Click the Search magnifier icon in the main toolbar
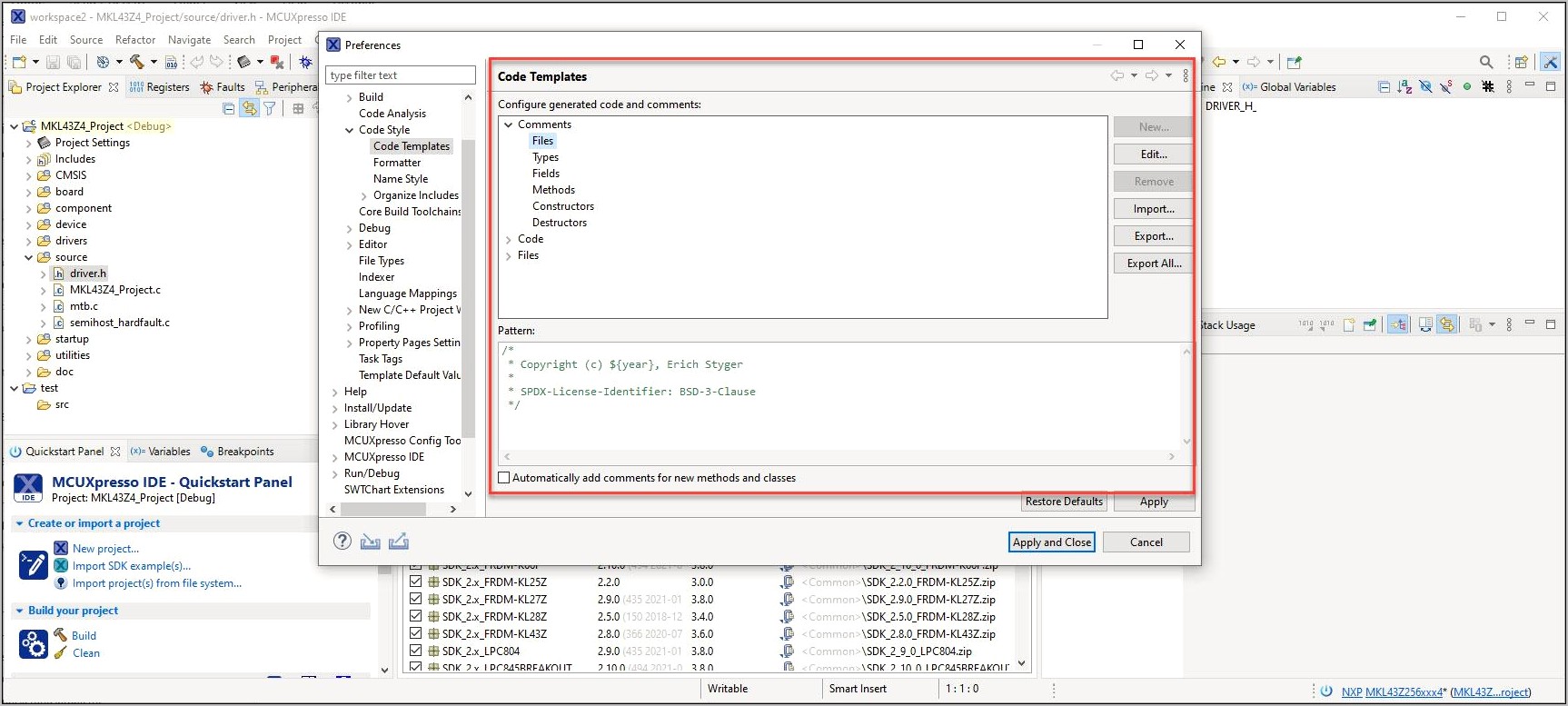The image size is (1568, 706). [1486, 62]
